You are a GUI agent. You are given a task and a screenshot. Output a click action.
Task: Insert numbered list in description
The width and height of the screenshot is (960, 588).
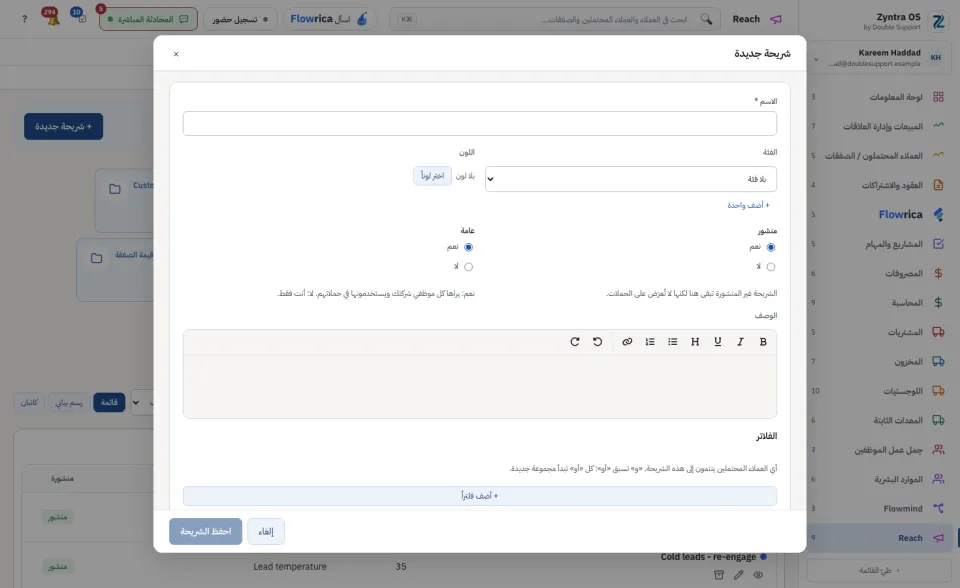tap(650, 342)
